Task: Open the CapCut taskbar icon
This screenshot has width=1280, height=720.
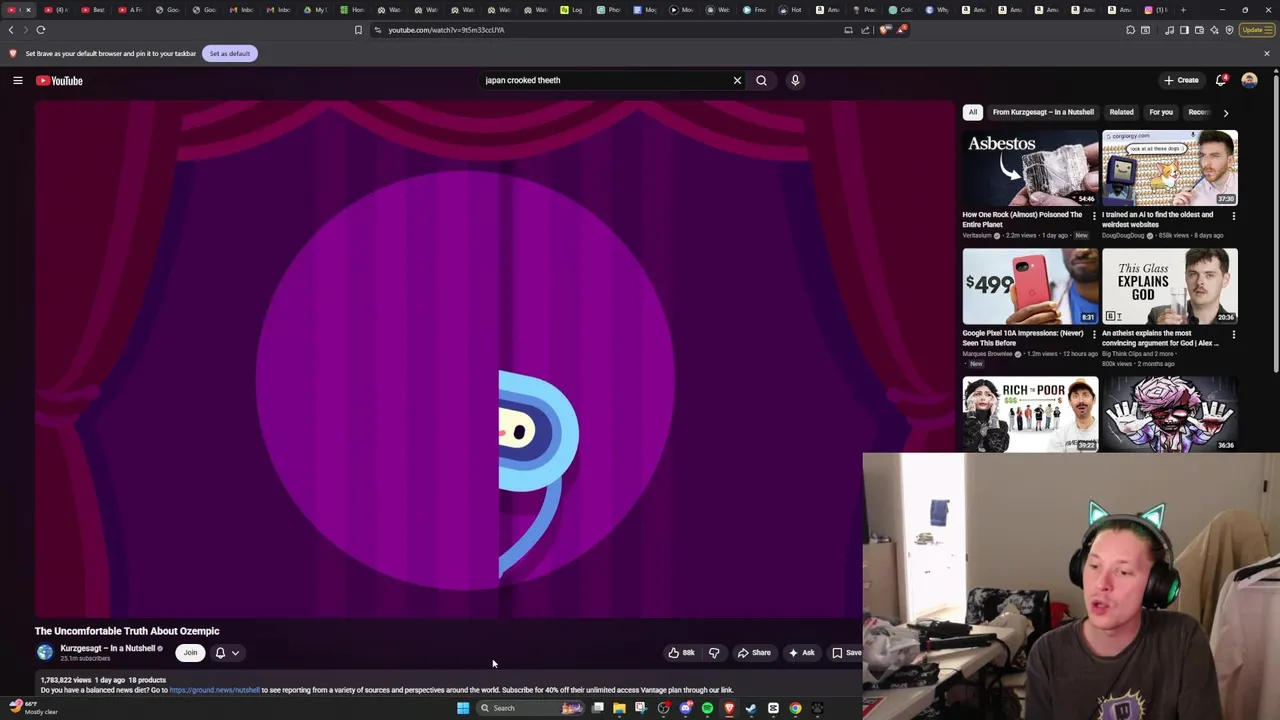Action: (773, 708)
